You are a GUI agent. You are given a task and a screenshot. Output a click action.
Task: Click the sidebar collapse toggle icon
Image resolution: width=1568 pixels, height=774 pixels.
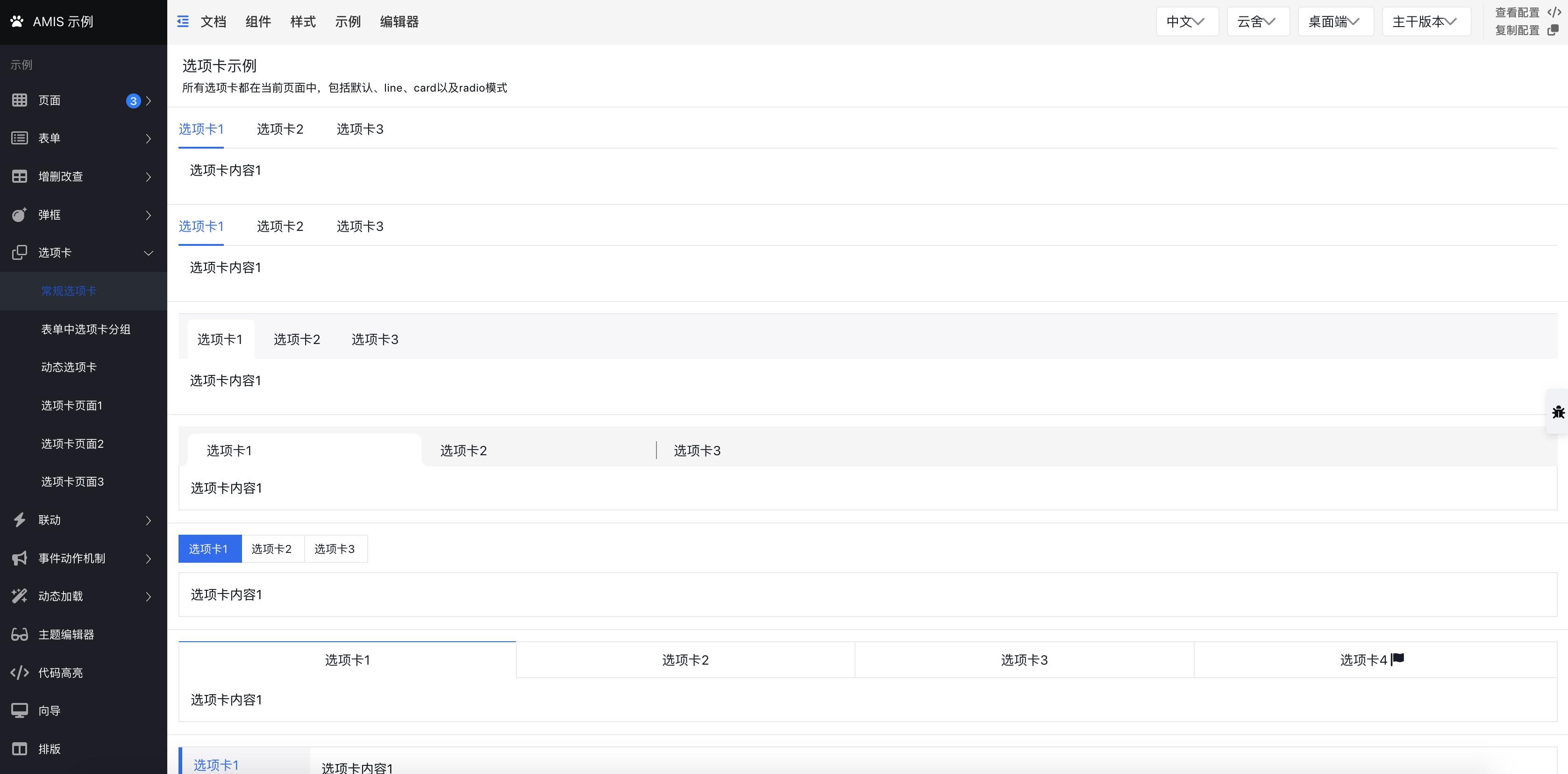[183, 22]
